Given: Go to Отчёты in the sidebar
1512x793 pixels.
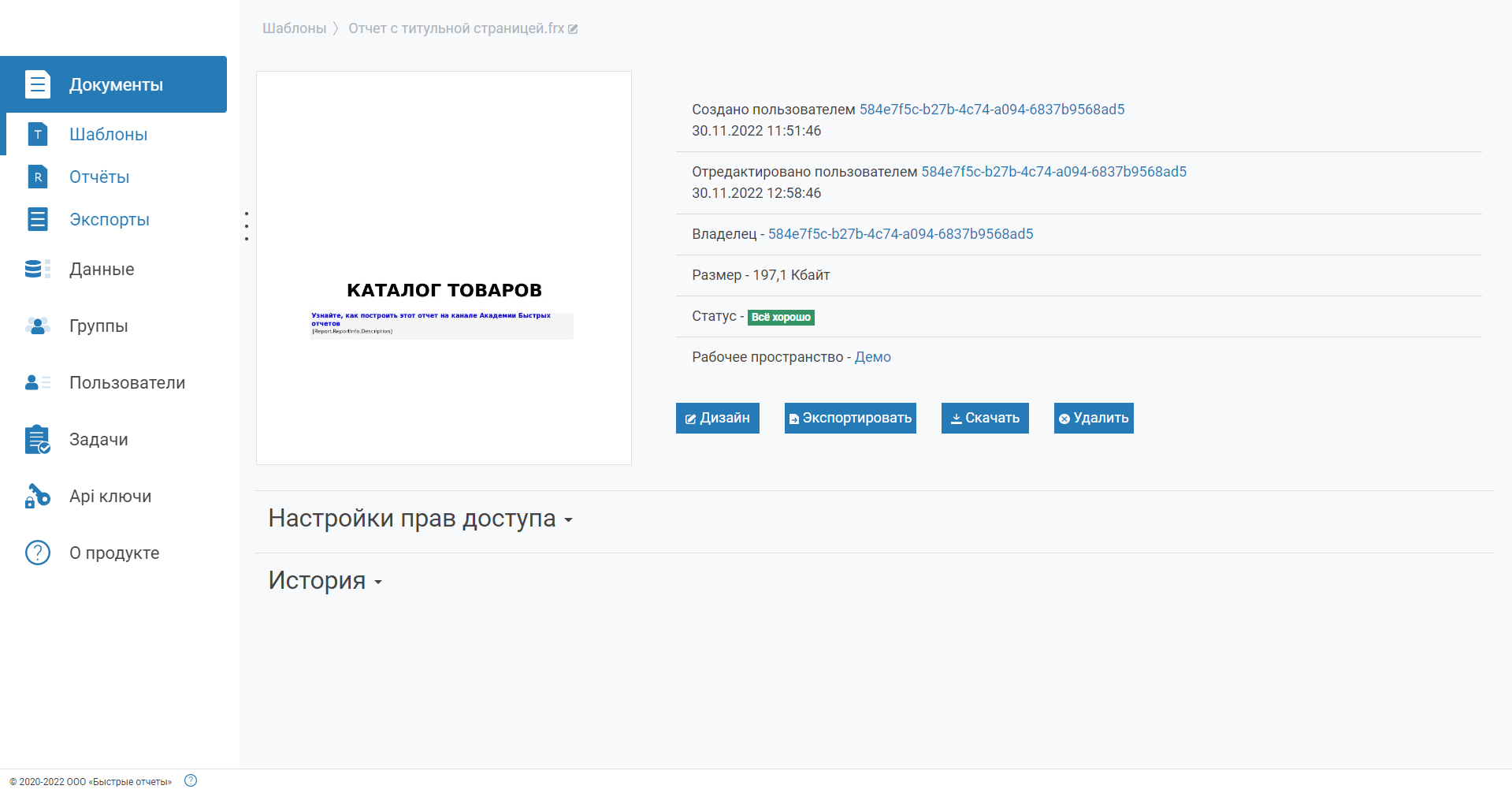Looking at the screenshot, I should (x=99, y=177).
